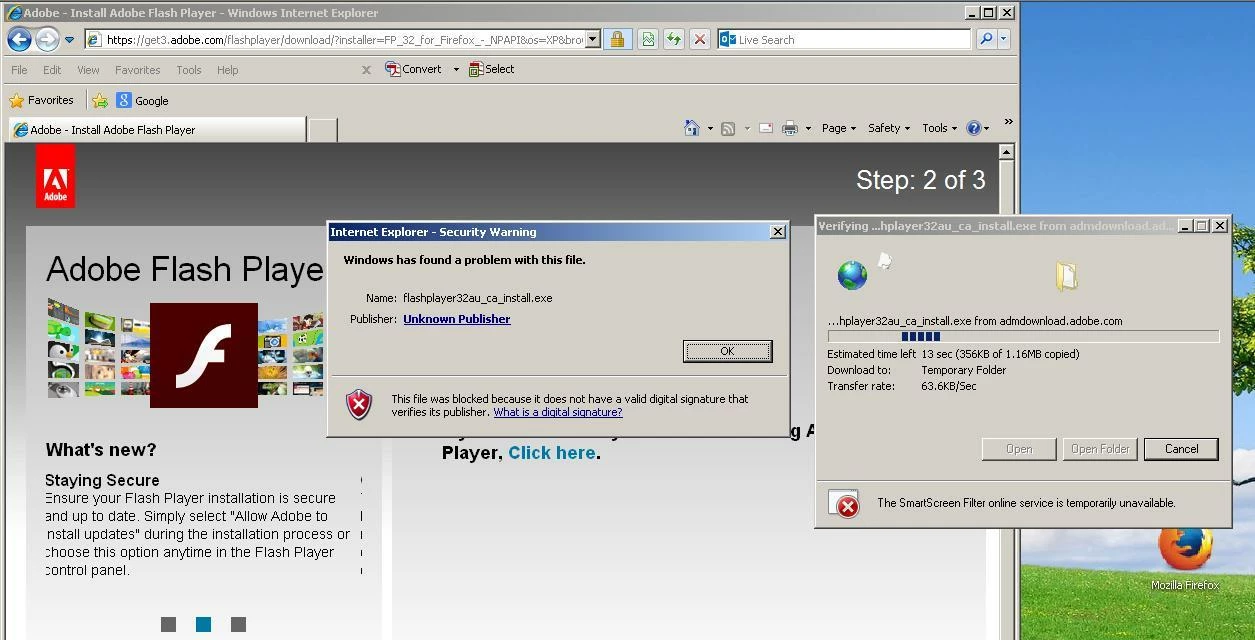
Task: Click the padlock security report icon
Action: click(x=617, y=40)
